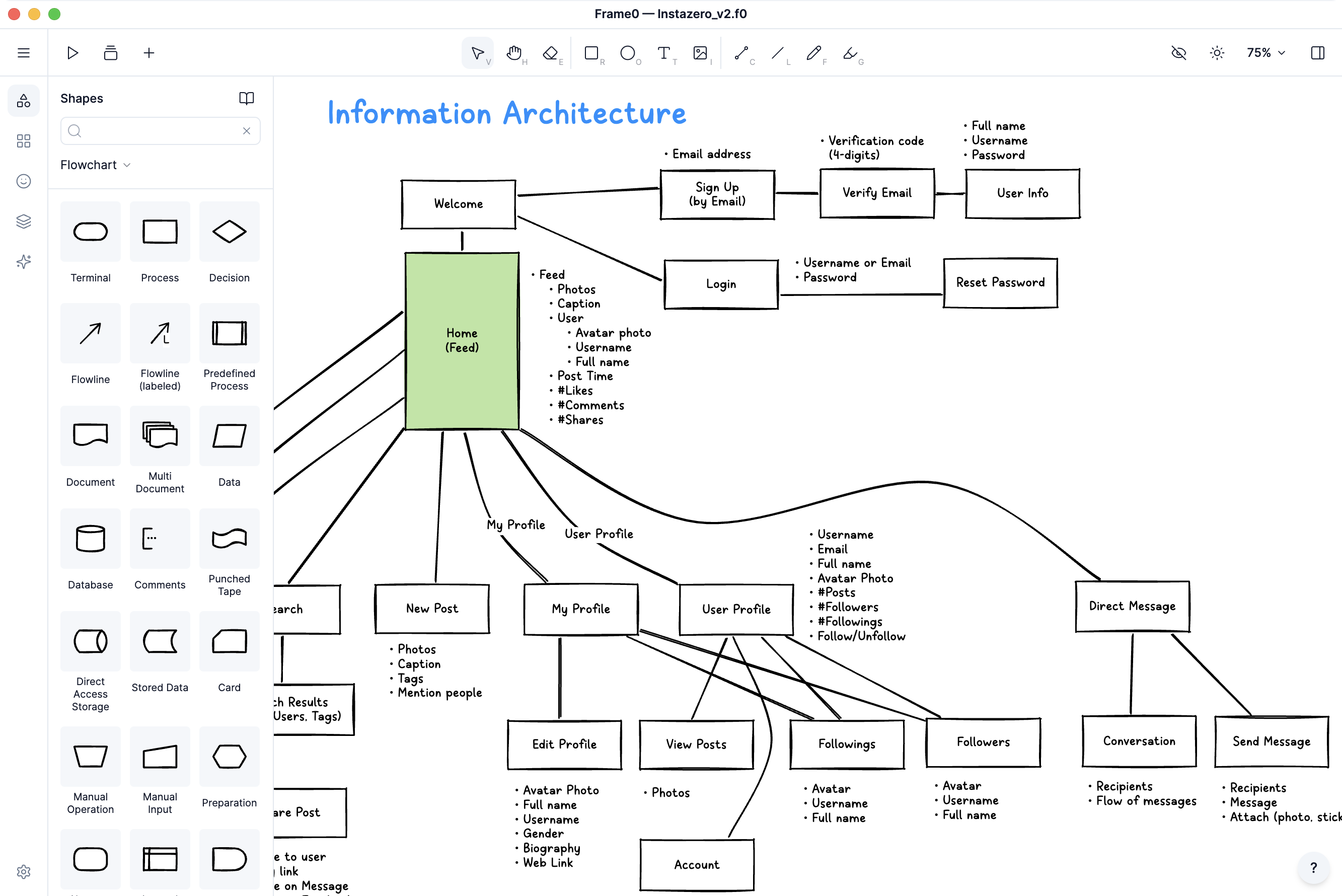Screen dimensions: 1342x896
Task: Toggle the right sidebar panel
Action: (x=1317, y=53)
